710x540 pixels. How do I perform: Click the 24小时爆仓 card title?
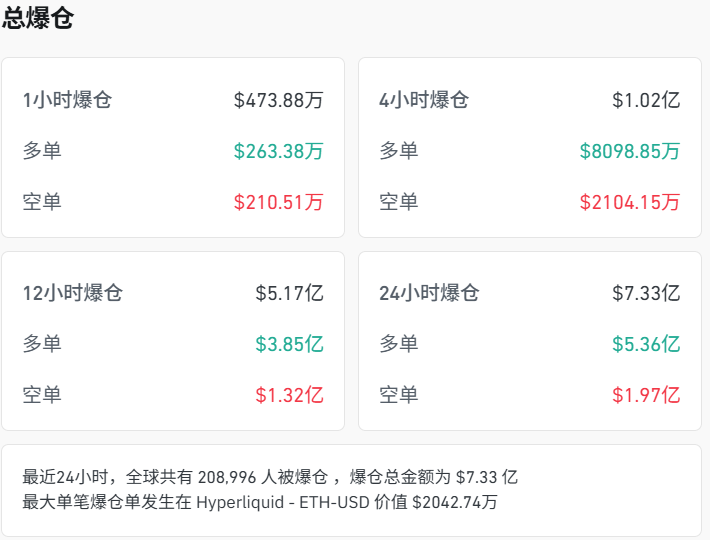[429, 294]
